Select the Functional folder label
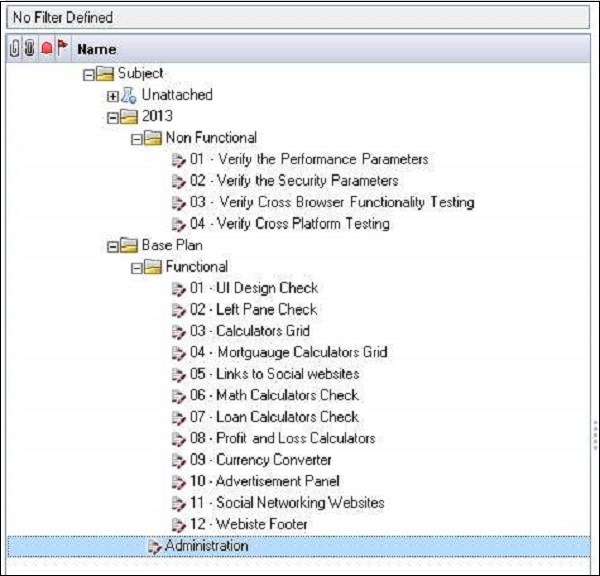Screen dimensions: 600x576 (197, 267)
